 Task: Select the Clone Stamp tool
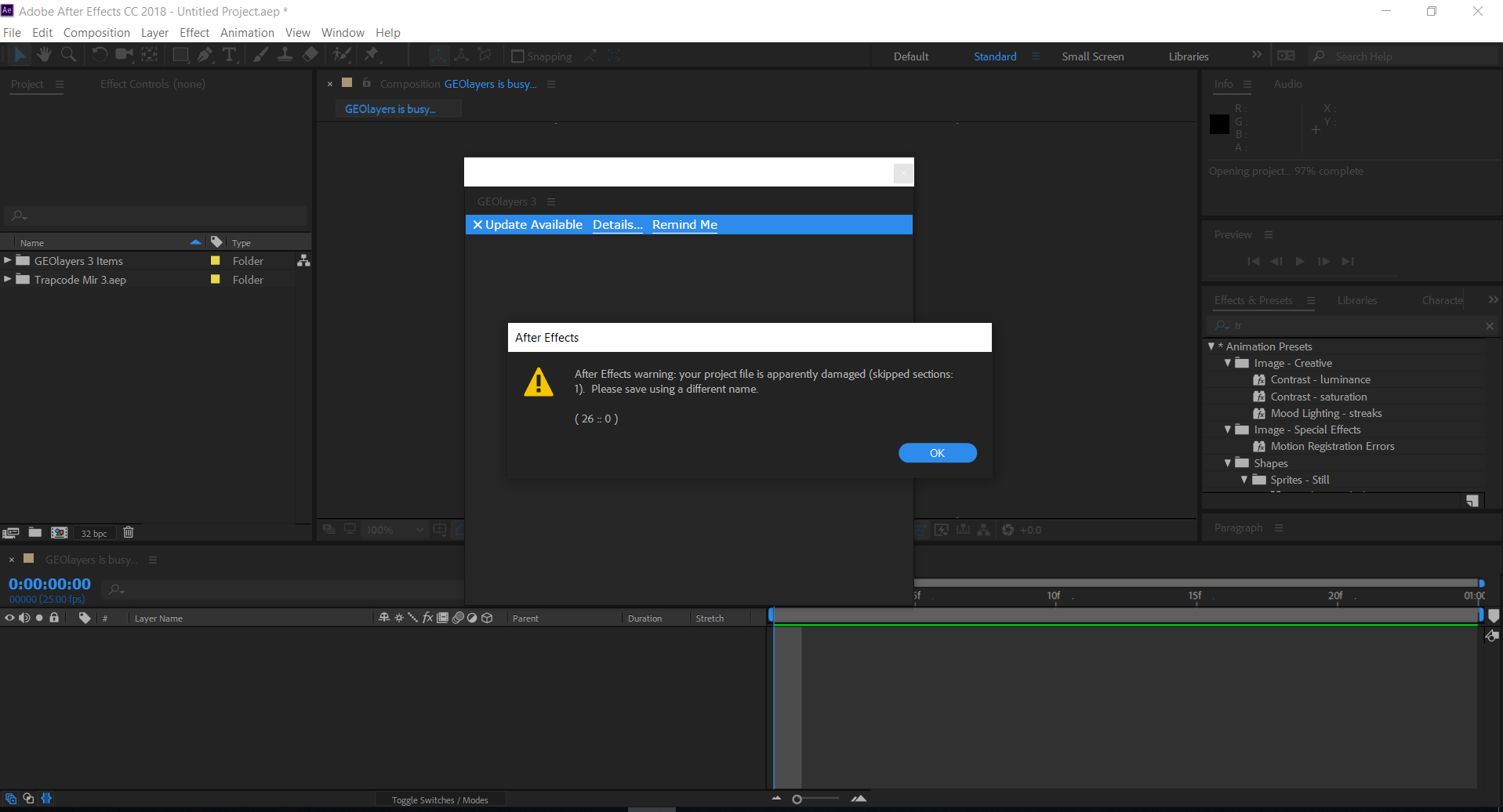(285, 55)
